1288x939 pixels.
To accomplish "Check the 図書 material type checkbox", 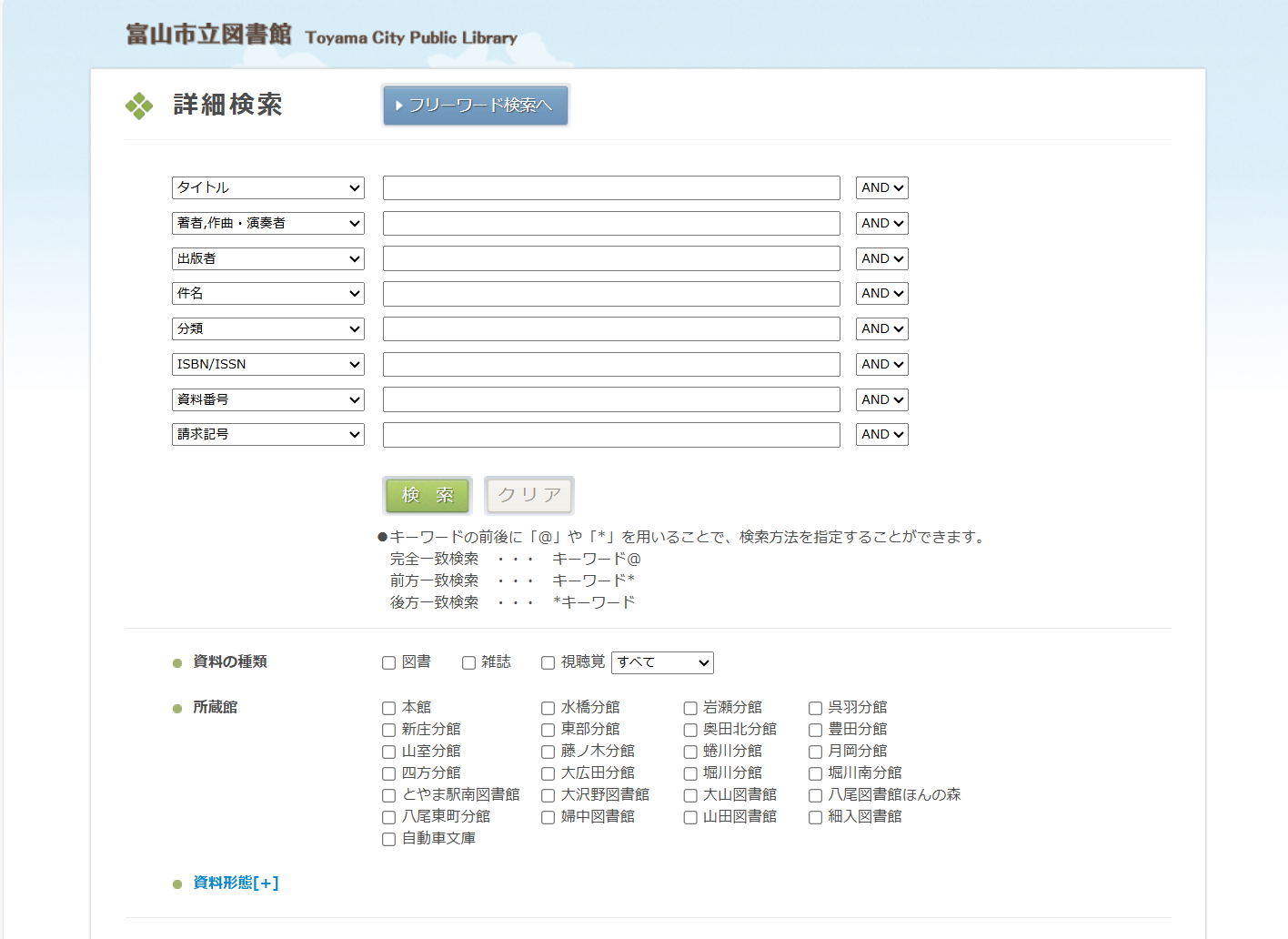I will coord(389,663).
